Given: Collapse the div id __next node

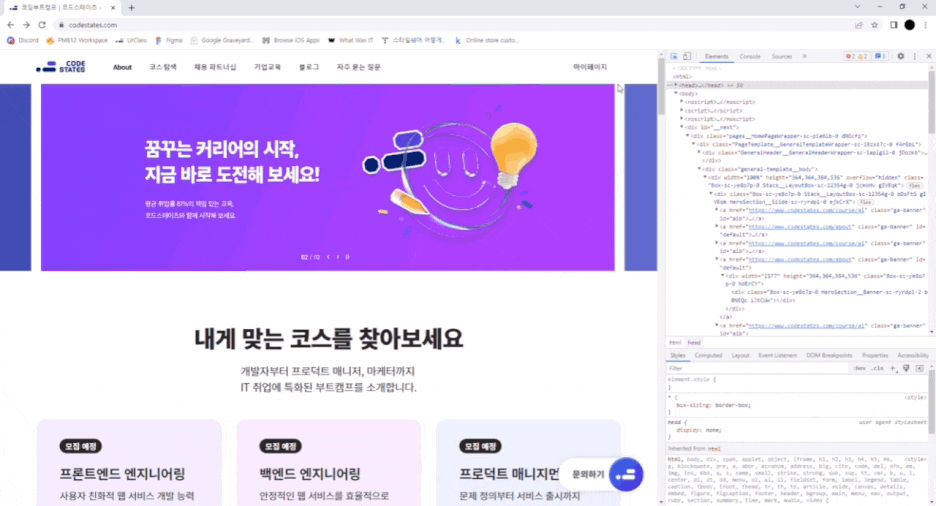Looking at the screenshot, I should click(x=681, y=127).
